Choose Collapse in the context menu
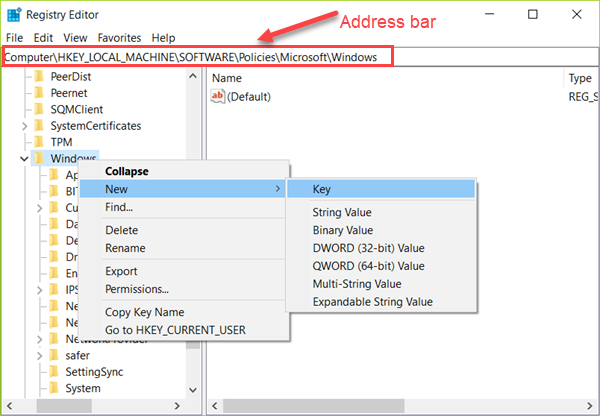The width and height of the screenshot is (600, 416). coord(183,171)
